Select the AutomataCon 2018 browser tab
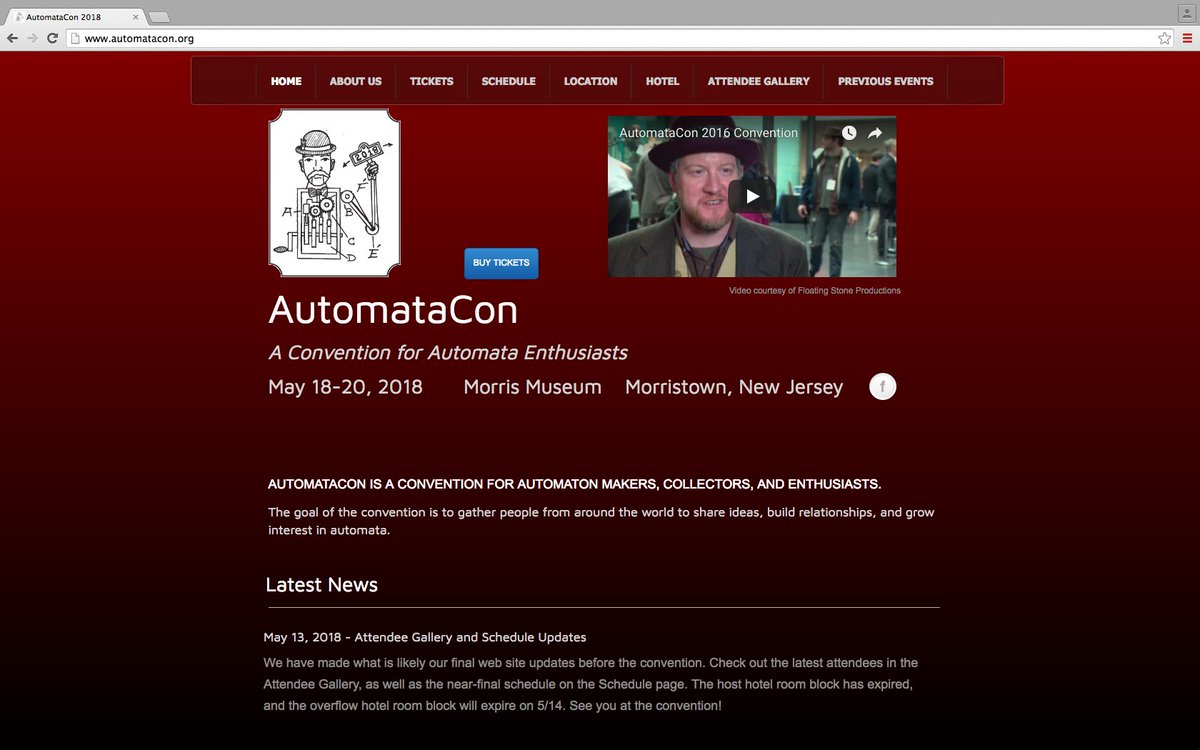 click(75, 17)
